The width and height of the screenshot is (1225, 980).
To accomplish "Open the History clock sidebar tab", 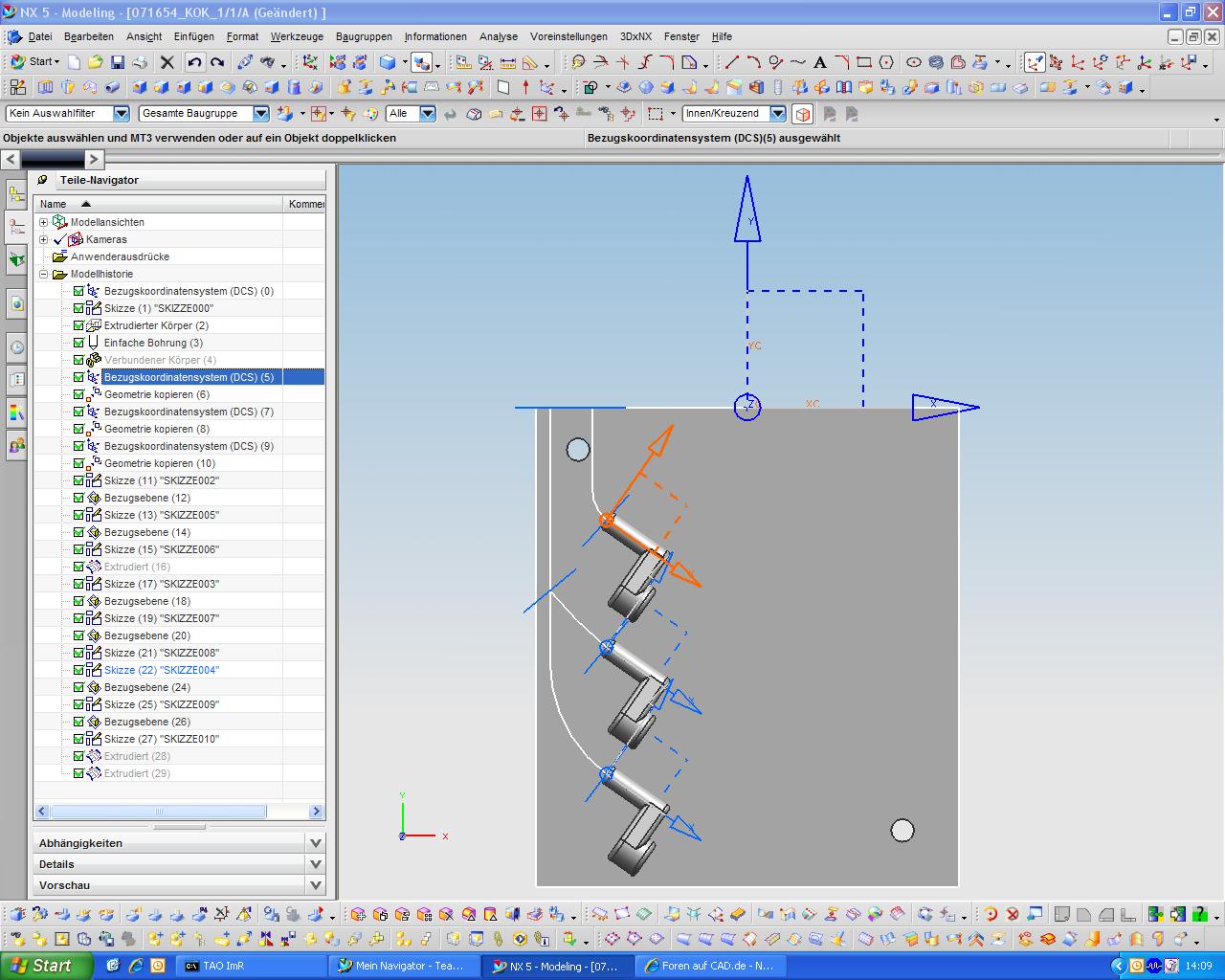I will coord(16,347).
